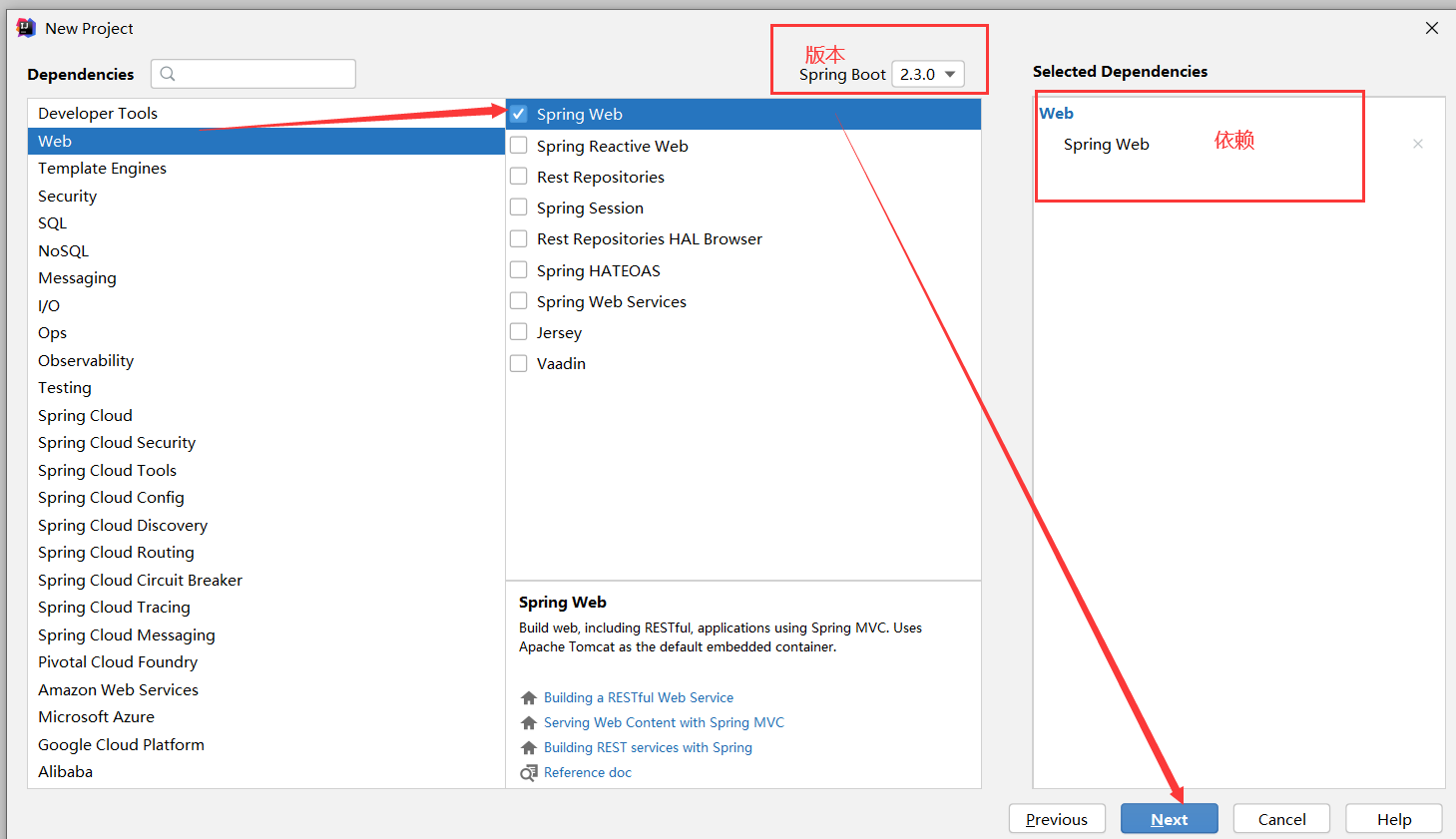Choose the Spring Cloud Config category
Viewport: 1456px width, 839px height.
pos(266,498)
